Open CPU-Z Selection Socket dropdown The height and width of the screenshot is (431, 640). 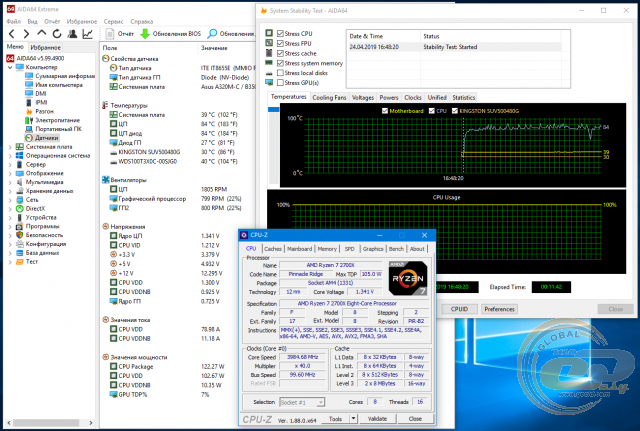[302, 402]
